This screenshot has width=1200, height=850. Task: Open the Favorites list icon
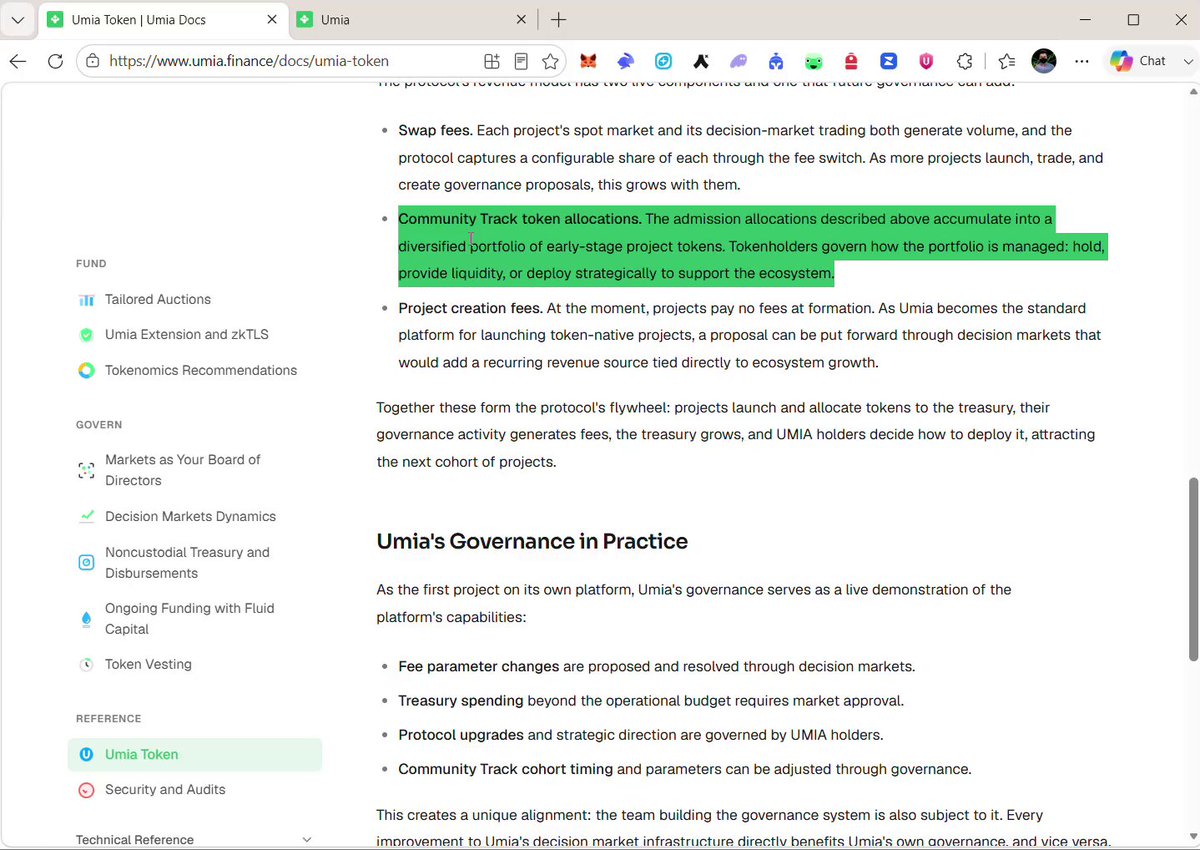click(x=1007, y=61)
